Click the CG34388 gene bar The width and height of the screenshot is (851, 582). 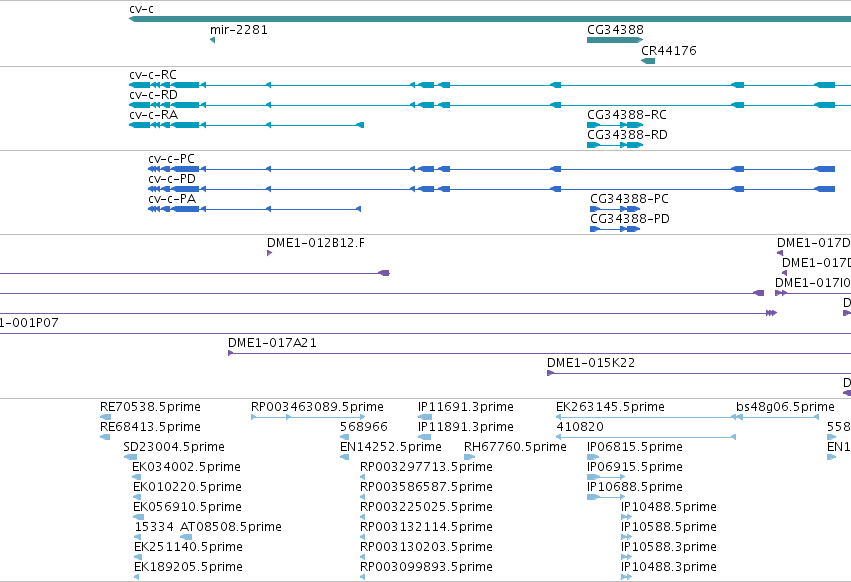(x=615, y=40)
